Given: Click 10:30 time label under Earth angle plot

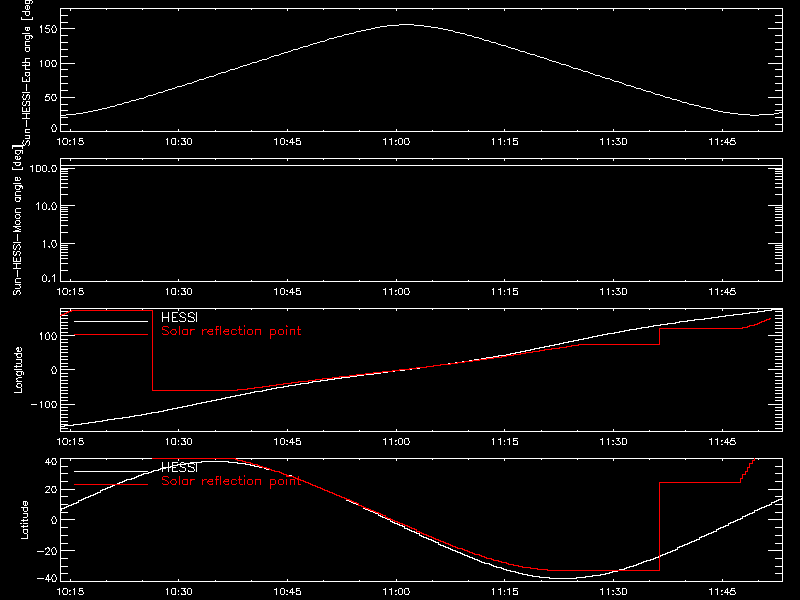Looking at the screenshot, I should (x=179, y=141).
